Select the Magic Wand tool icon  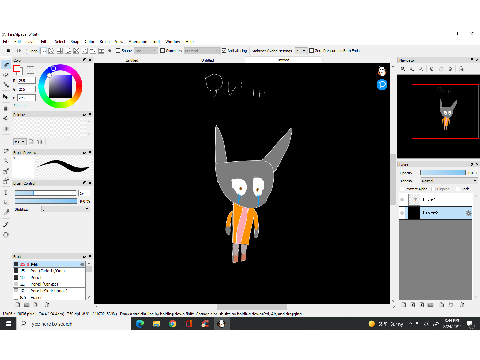(x=6, y=161)
